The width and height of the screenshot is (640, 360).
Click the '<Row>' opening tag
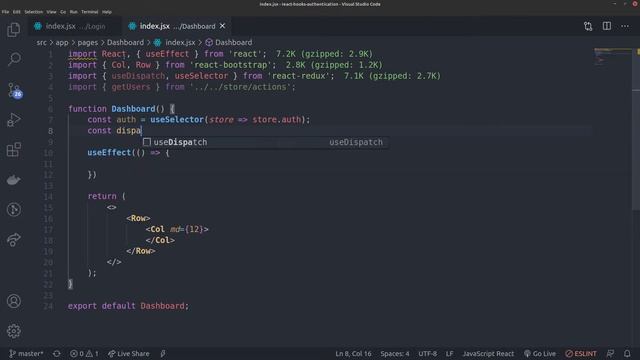tap(138, 218)
